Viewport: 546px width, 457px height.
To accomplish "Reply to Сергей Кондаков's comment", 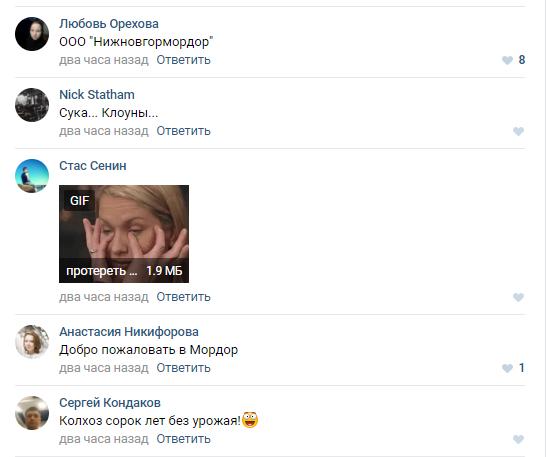I will coord(184,439).
